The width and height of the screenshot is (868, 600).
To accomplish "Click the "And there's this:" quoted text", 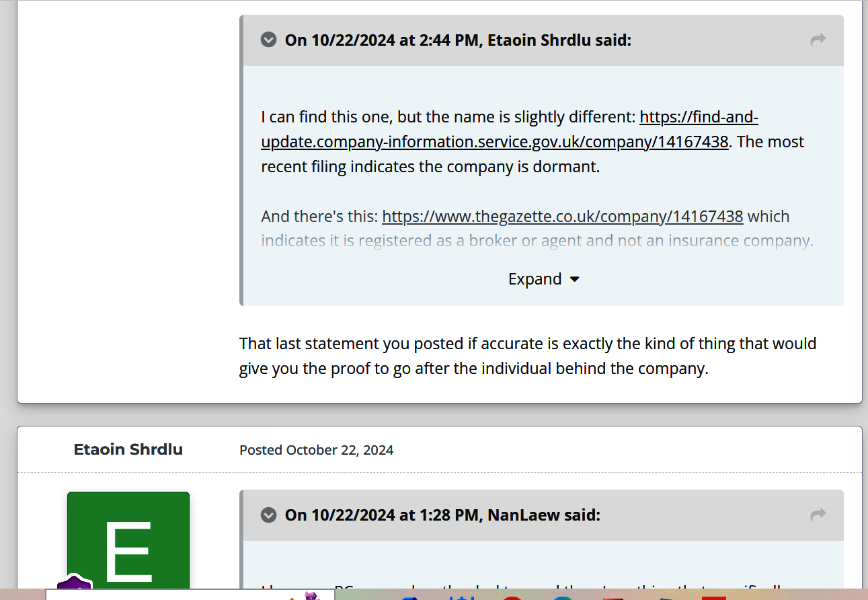I will coord(319,216).
